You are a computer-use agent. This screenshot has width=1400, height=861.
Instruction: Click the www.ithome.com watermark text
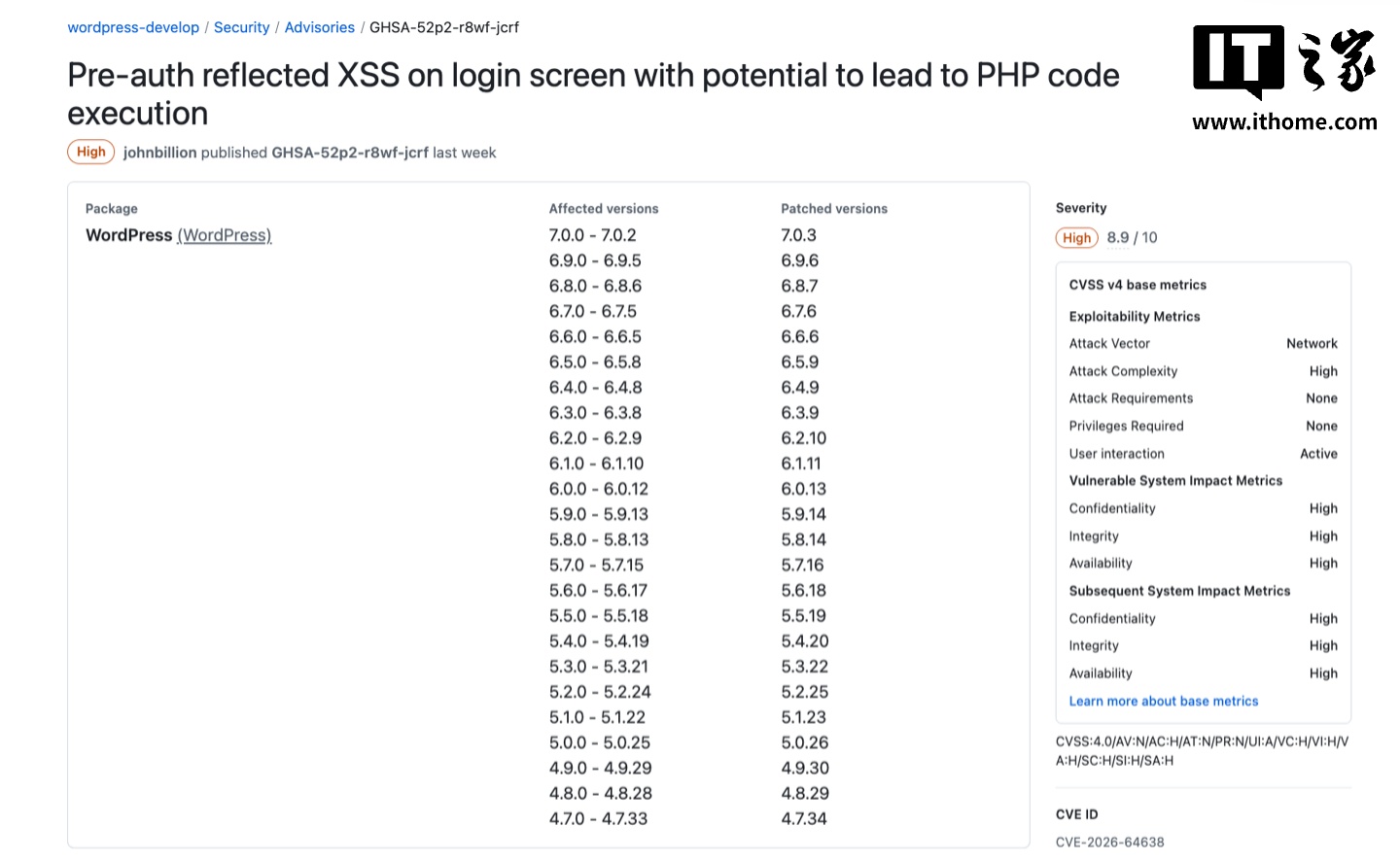pos(1284,121)
